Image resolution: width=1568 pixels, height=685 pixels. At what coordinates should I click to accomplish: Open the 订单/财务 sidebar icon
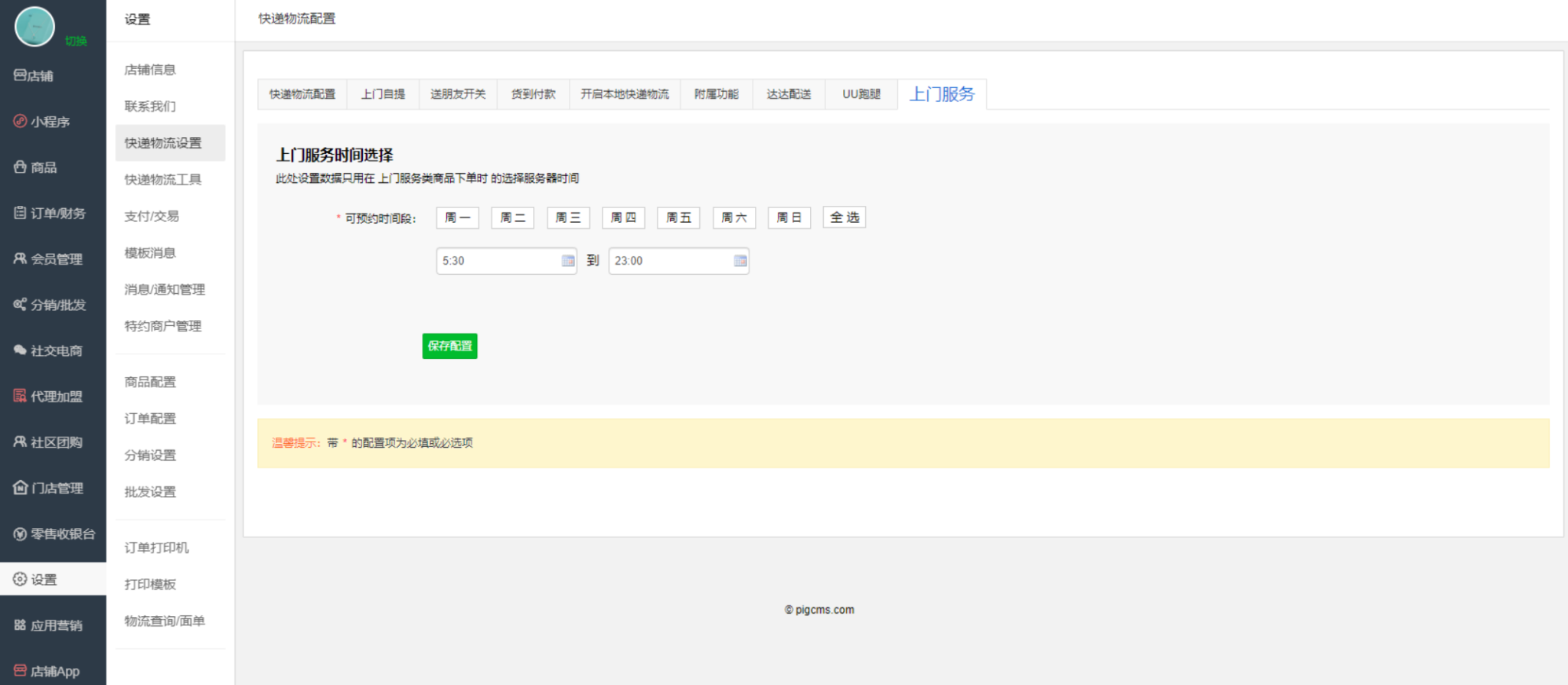(x=20, y=213)
